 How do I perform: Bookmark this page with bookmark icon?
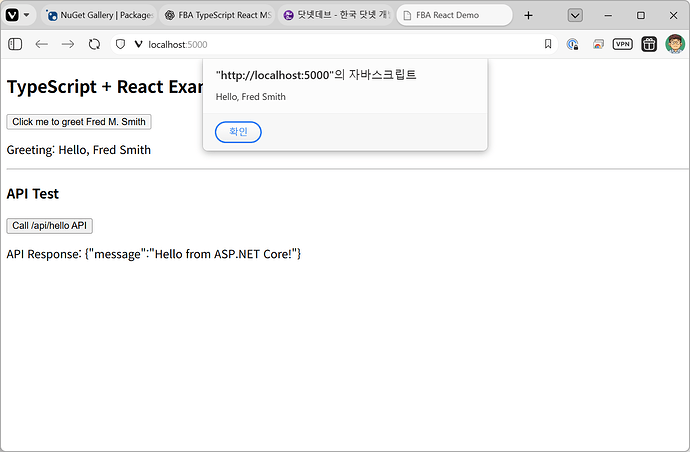[548, 44]
